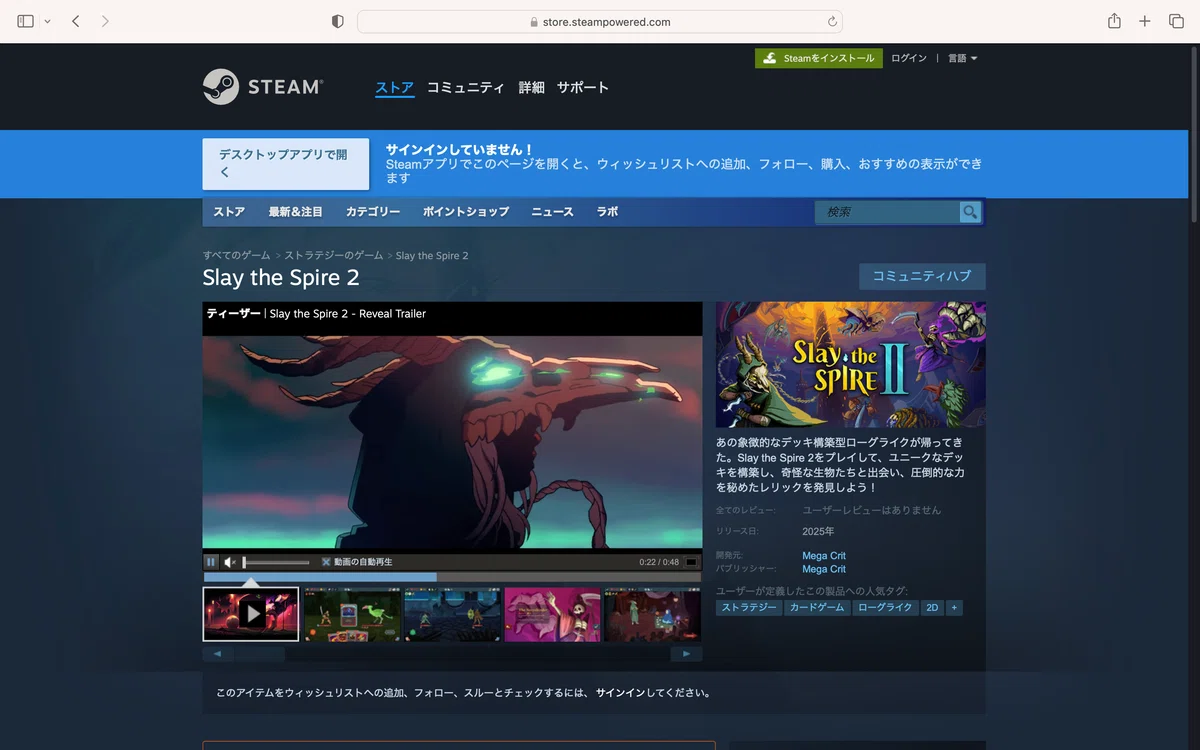This screenshot has width=1200, height=750.
Task: Click the ユーザーレビューはありません text
Action: point(872,510)
